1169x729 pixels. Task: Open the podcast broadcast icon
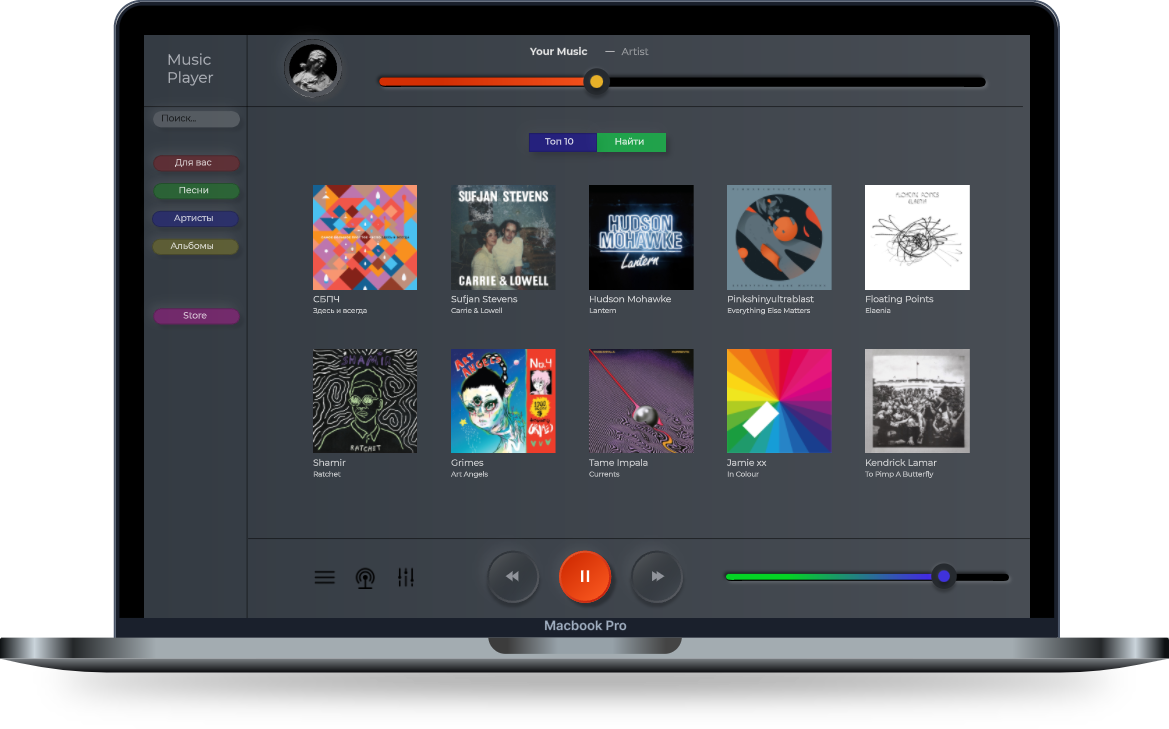[365, 578]
